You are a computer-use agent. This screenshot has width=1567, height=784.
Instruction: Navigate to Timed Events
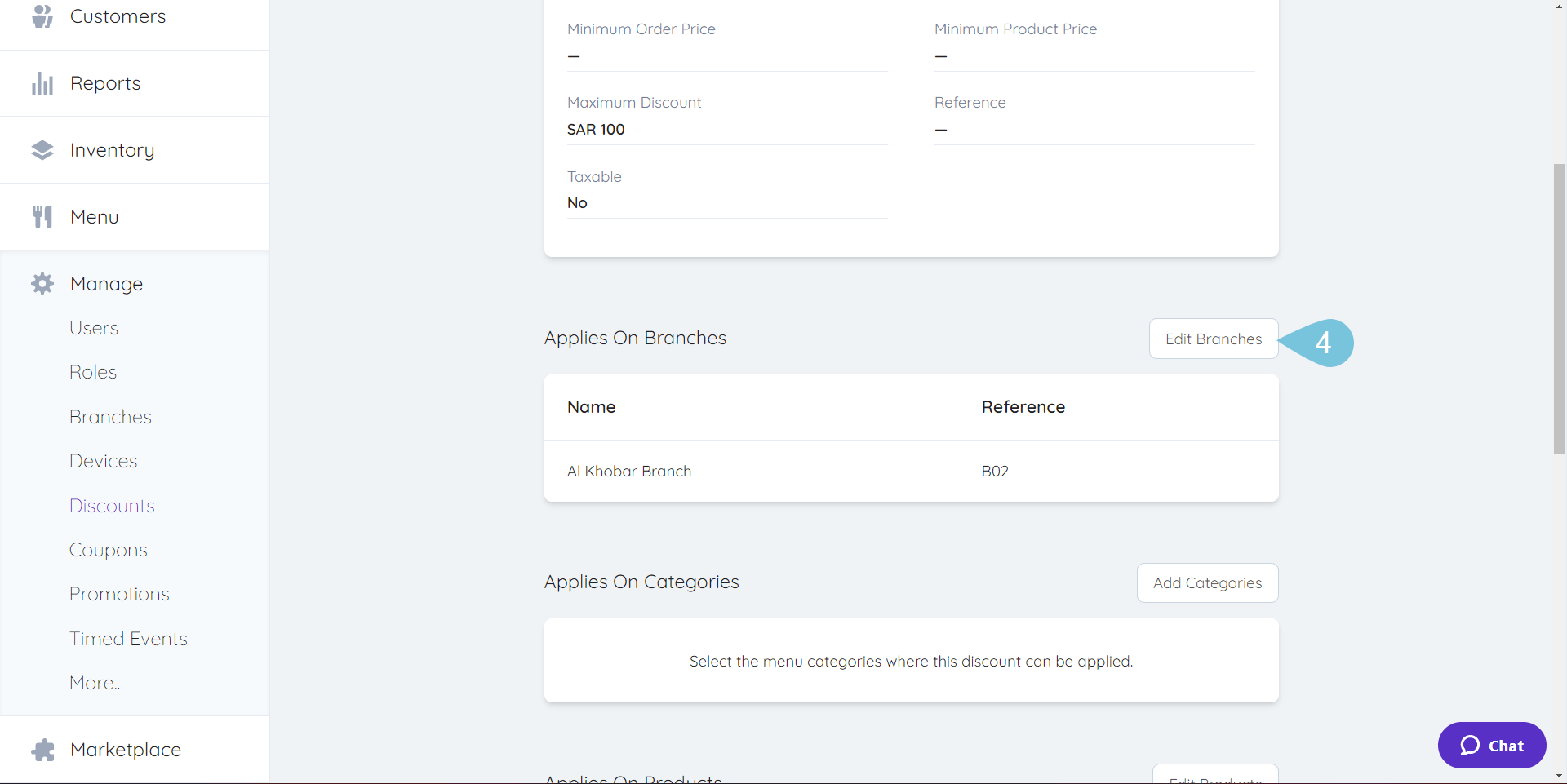(x=128, y=639)
